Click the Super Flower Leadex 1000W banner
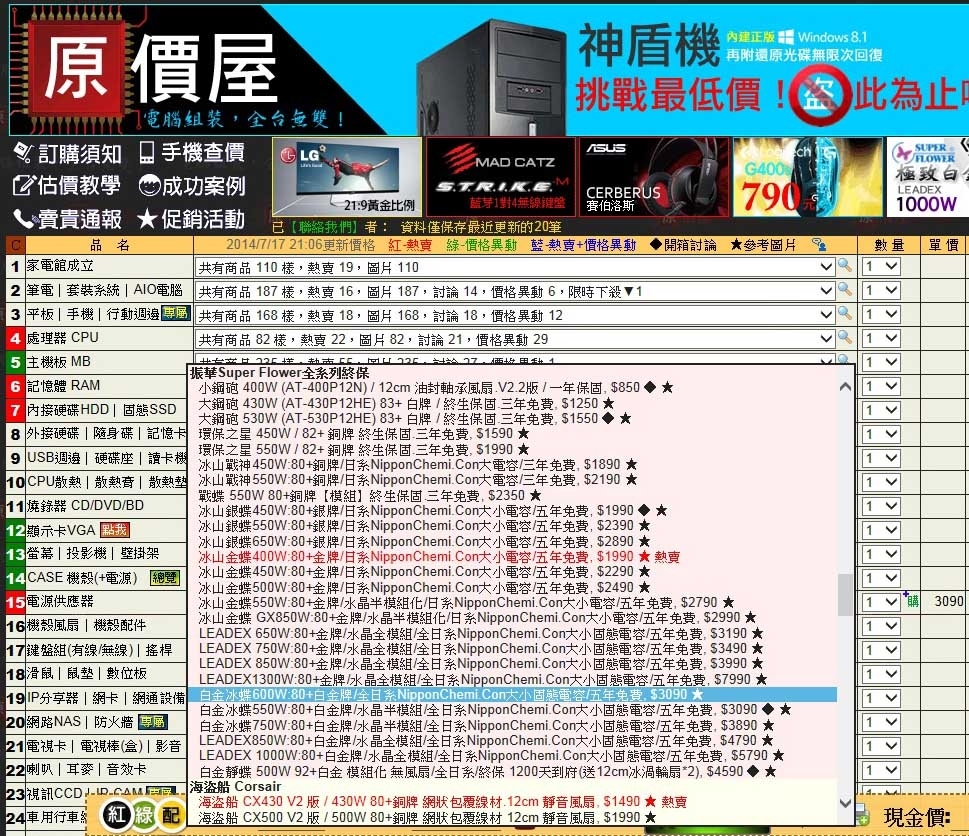Image resolution: width=969 pixels, height=836 pixels. [928, 177]
